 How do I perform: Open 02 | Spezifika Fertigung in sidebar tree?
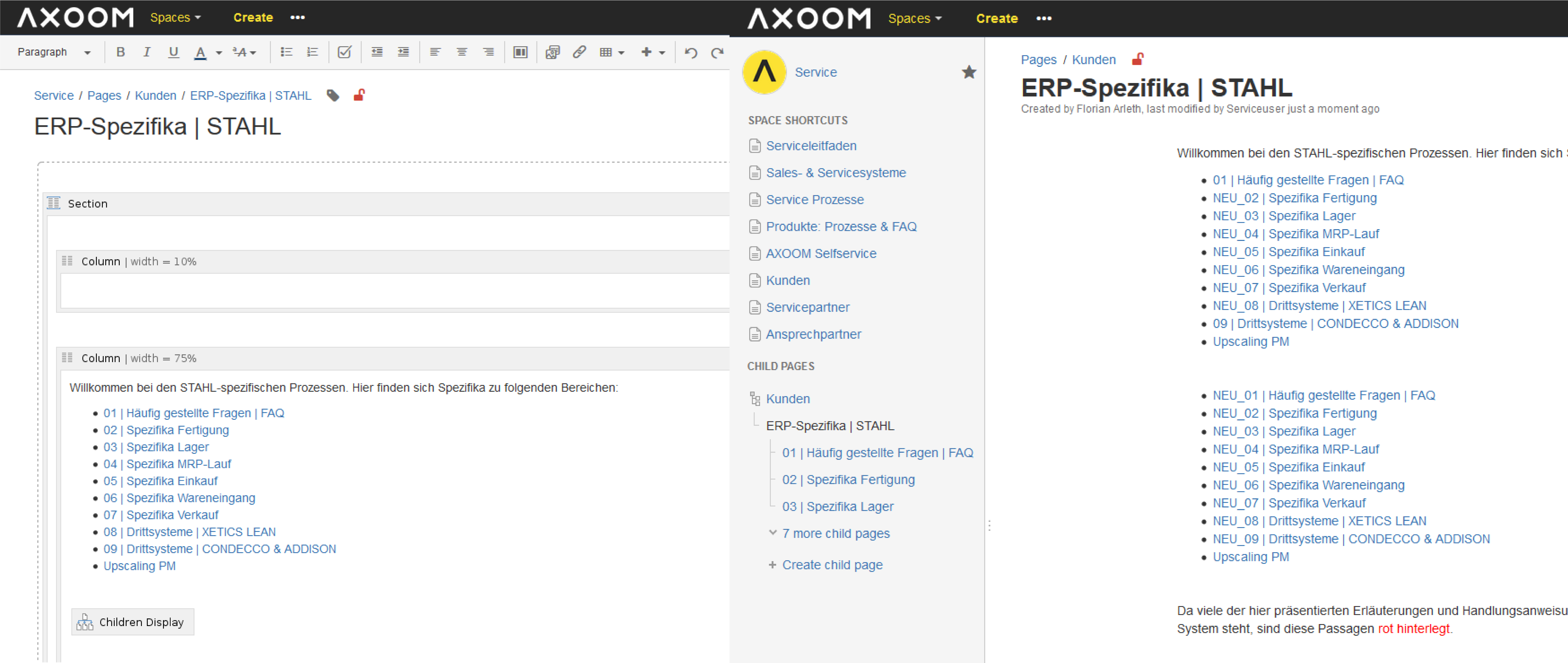pyautogui.click(x=849, y=480)
